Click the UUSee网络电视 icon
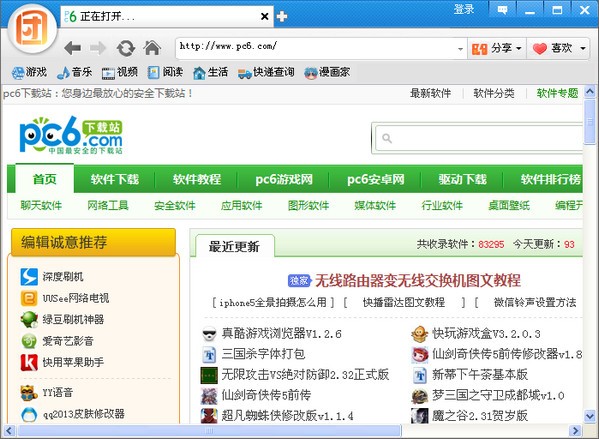Image resolution: width=599 pixels, height=439 pixels. [29, 298]
